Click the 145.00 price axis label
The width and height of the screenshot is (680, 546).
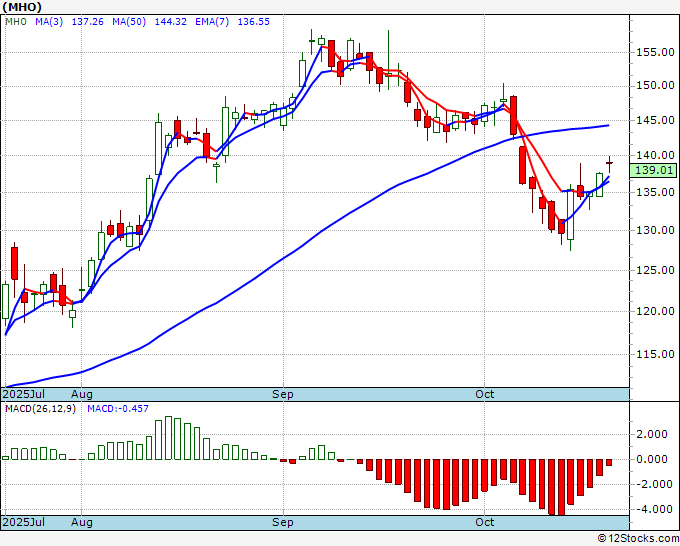point(655,120)
